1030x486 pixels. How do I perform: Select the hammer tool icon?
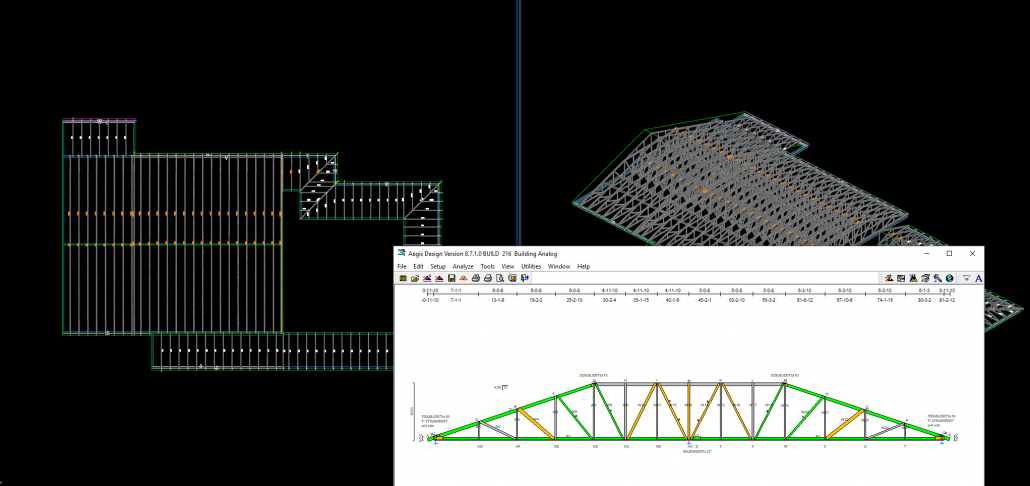coord(937,278)
